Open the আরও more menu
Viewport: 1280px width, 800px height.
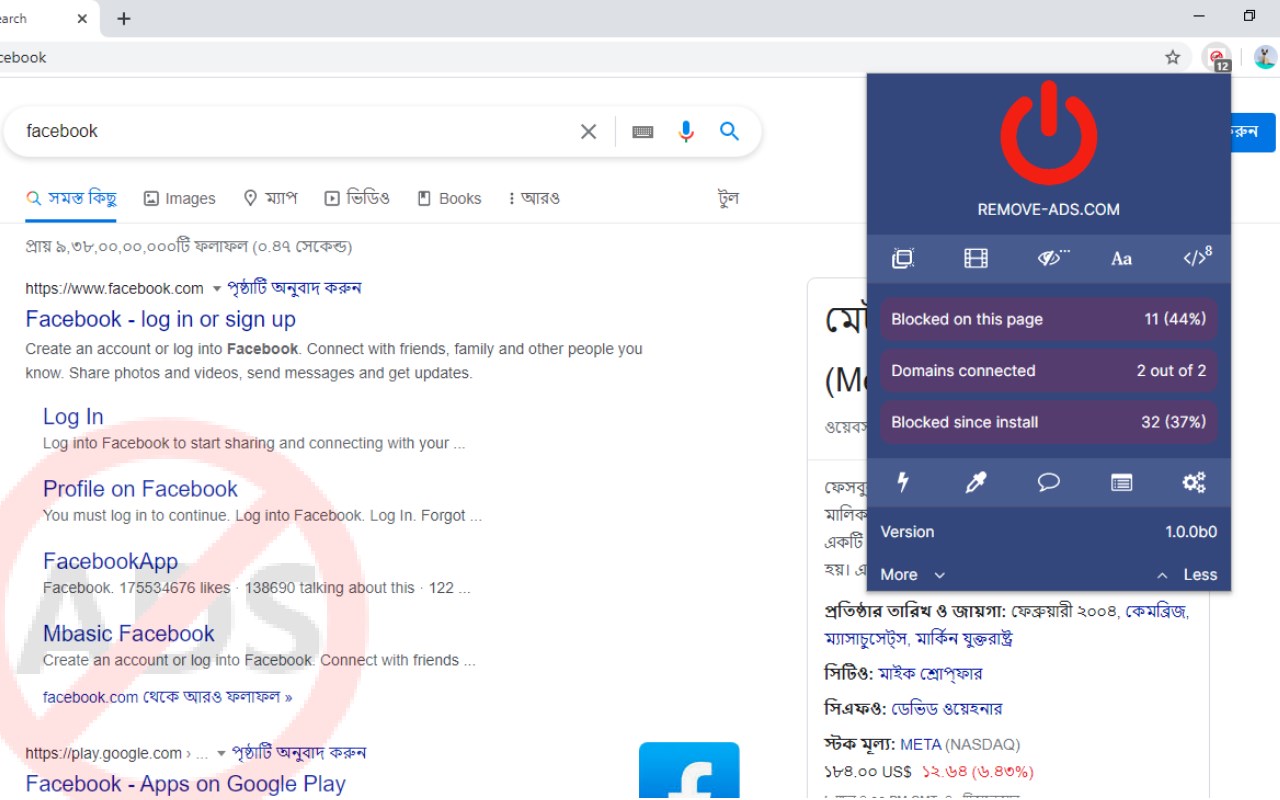coord(534,198)
